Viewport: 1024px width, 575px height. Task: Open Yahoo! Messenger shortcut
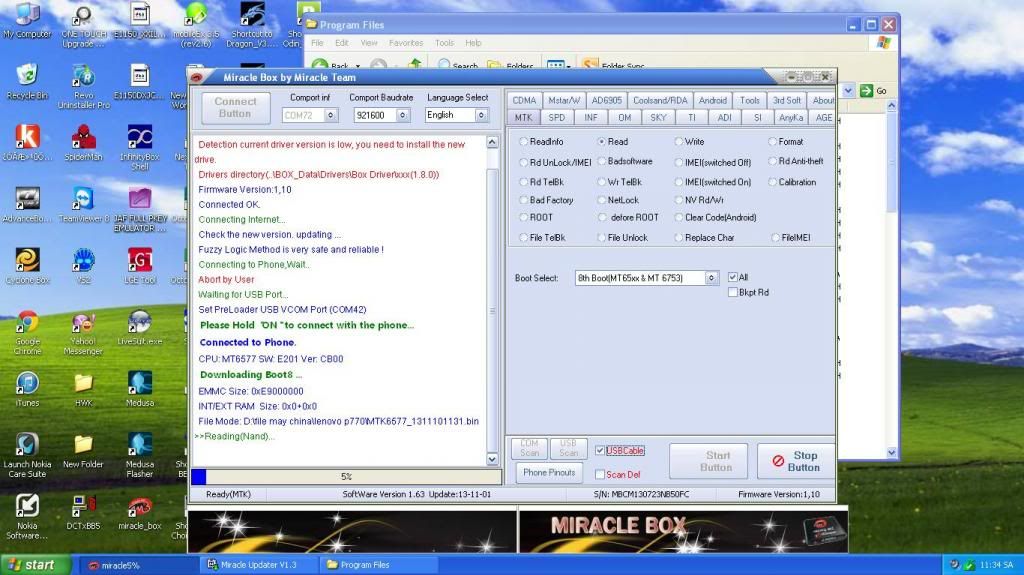pos(84,333)
